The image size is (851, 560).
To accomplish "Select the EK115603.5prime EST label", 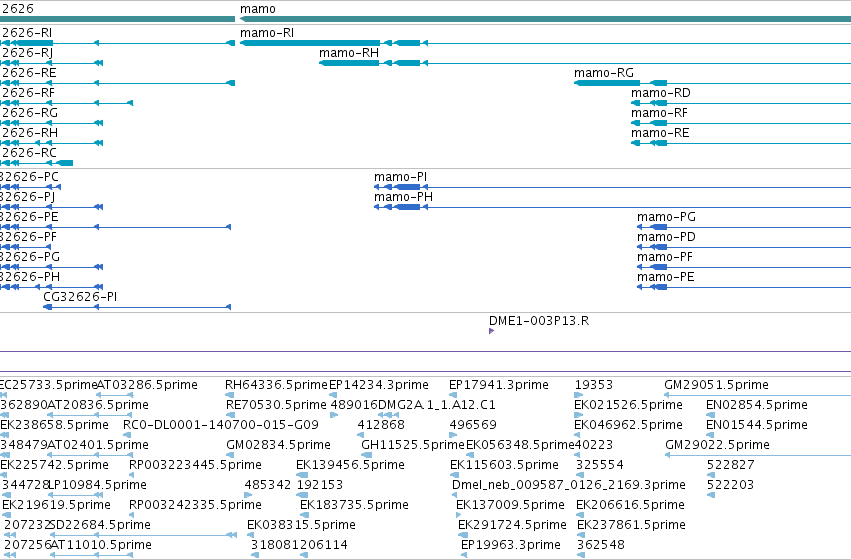I will tap(504, 465).
